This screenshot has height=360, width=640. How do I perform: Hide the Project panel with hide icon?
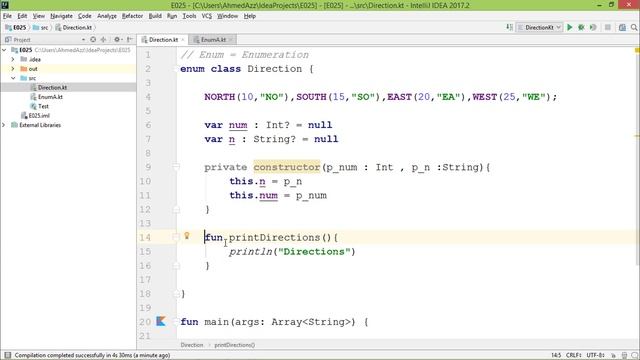[130, 40]
